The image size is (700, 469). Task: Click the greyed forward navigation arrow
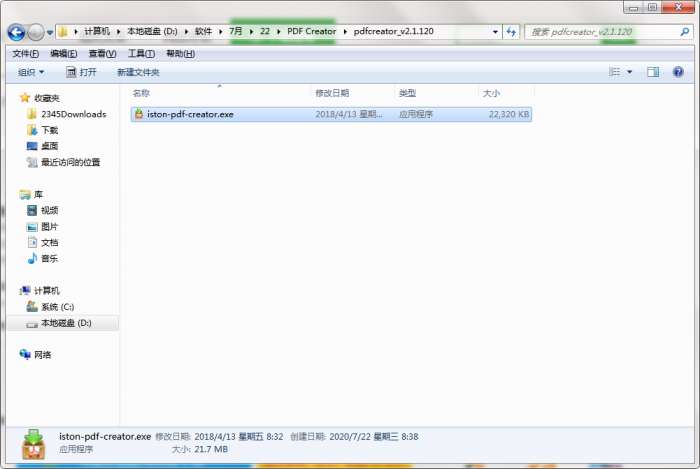[36, 32]
